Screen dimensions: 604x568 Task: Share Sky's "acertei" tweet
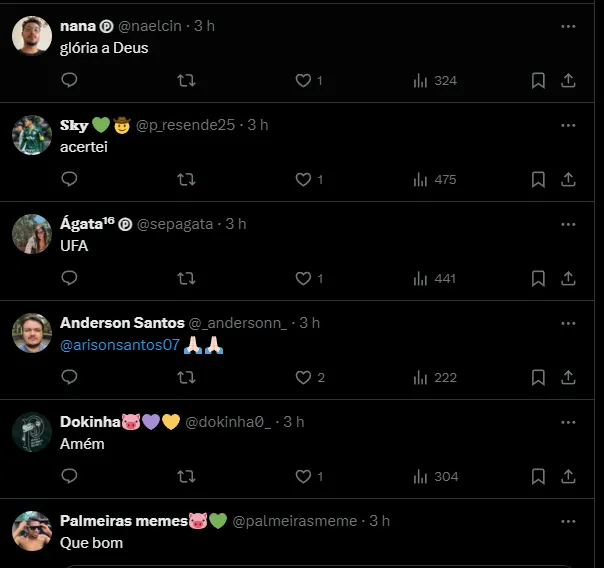[x=568, y=180]
